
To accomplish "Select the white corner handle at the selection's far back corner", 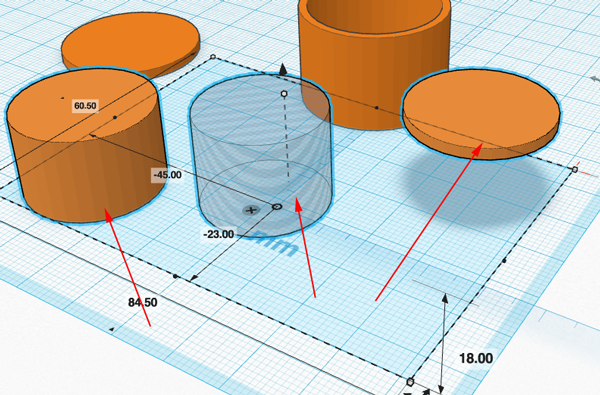I will (213, 57).
